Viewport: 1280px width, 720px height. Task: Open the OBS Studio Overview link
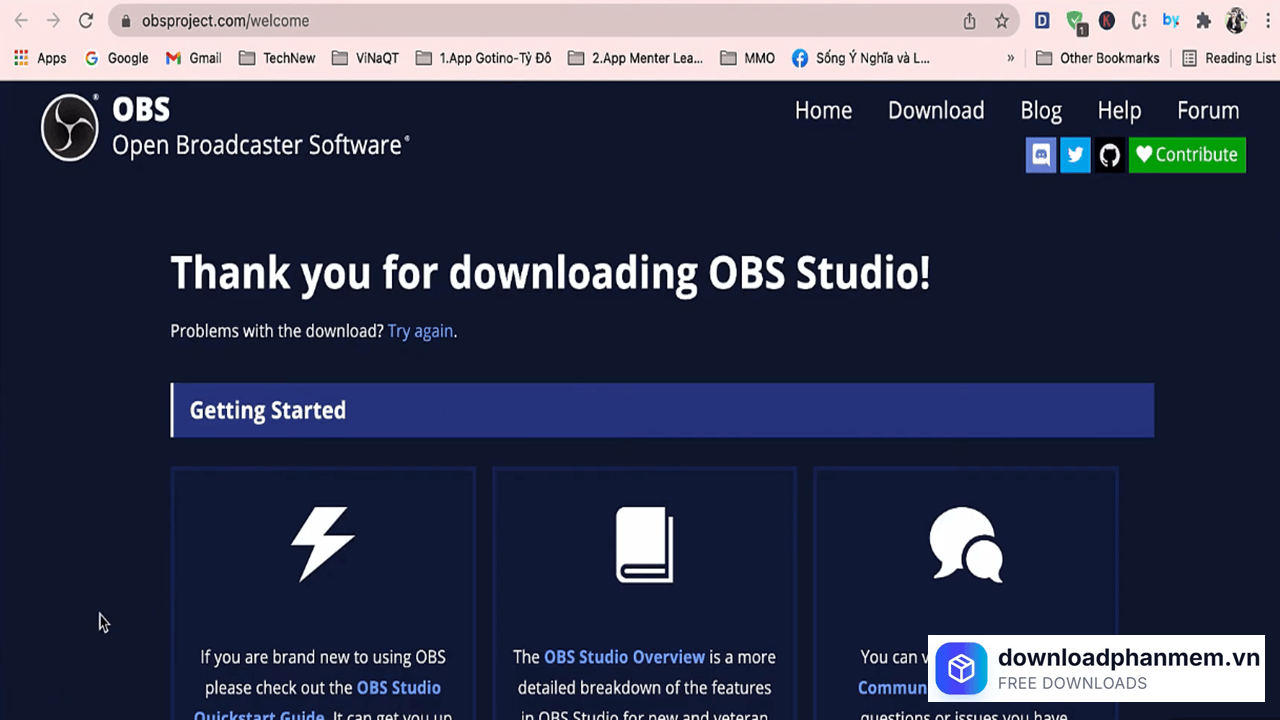(624, 657)
